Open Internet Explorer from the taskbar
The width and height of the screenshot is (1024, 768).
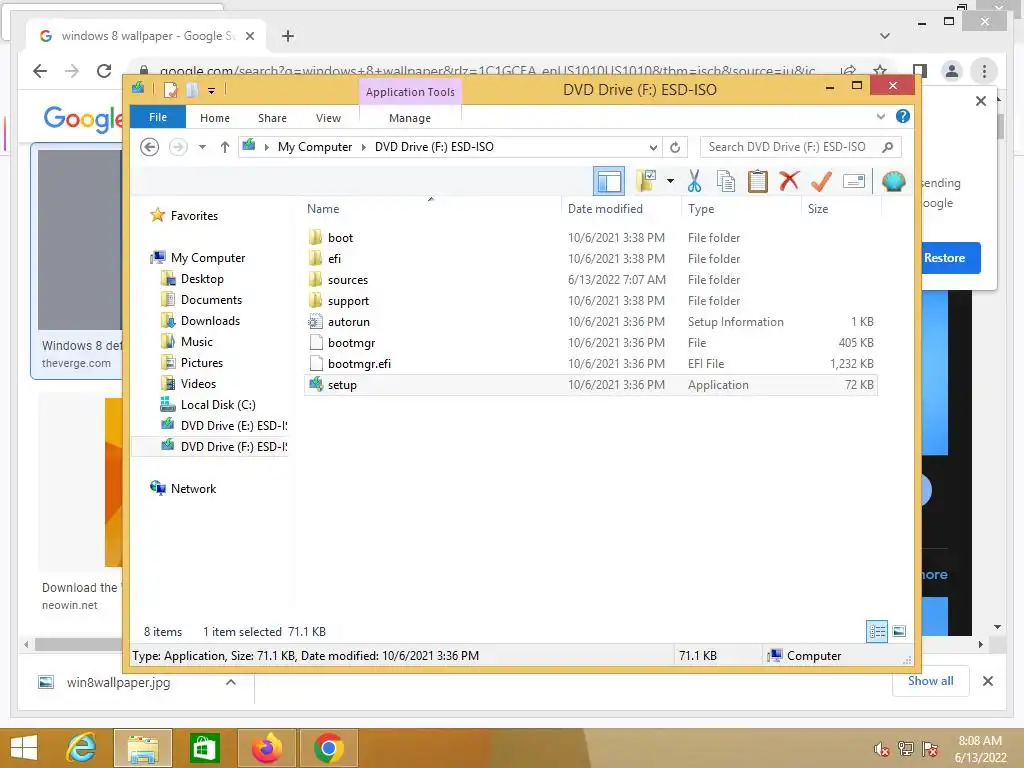tap(82, 748)
